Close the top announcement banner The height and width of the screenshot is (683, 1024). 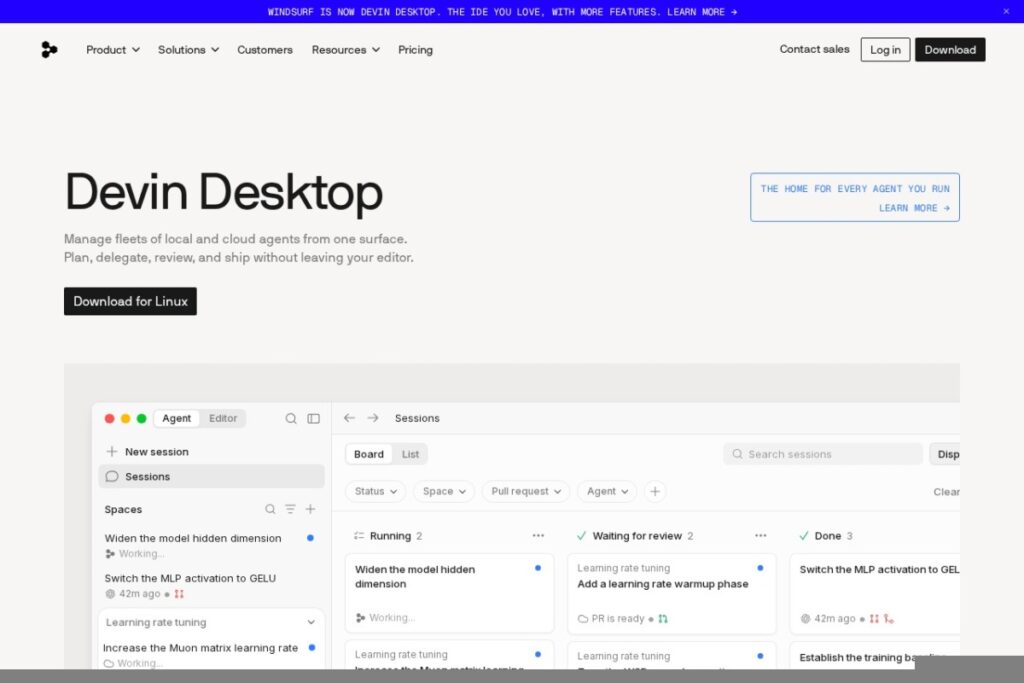1006,11
